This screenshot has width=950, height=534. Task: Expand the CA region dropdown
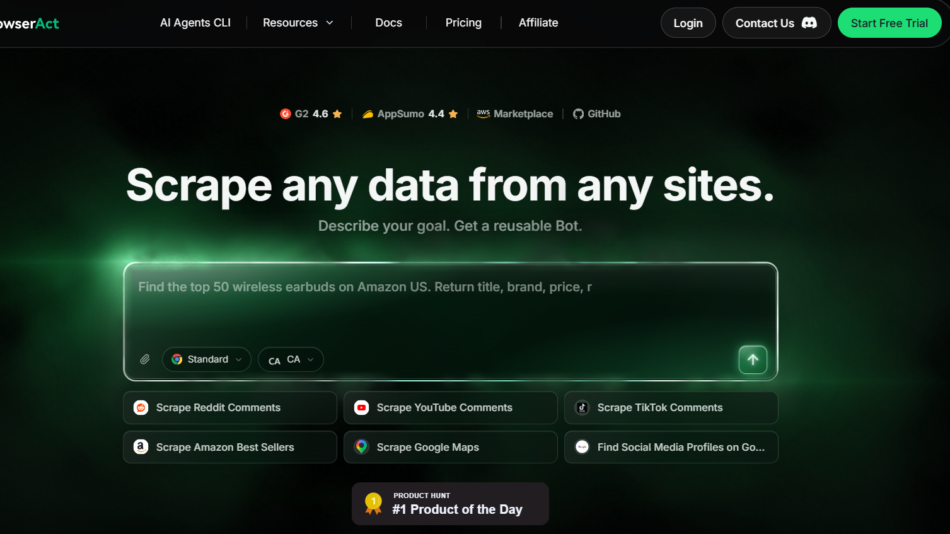click(291, 359)
